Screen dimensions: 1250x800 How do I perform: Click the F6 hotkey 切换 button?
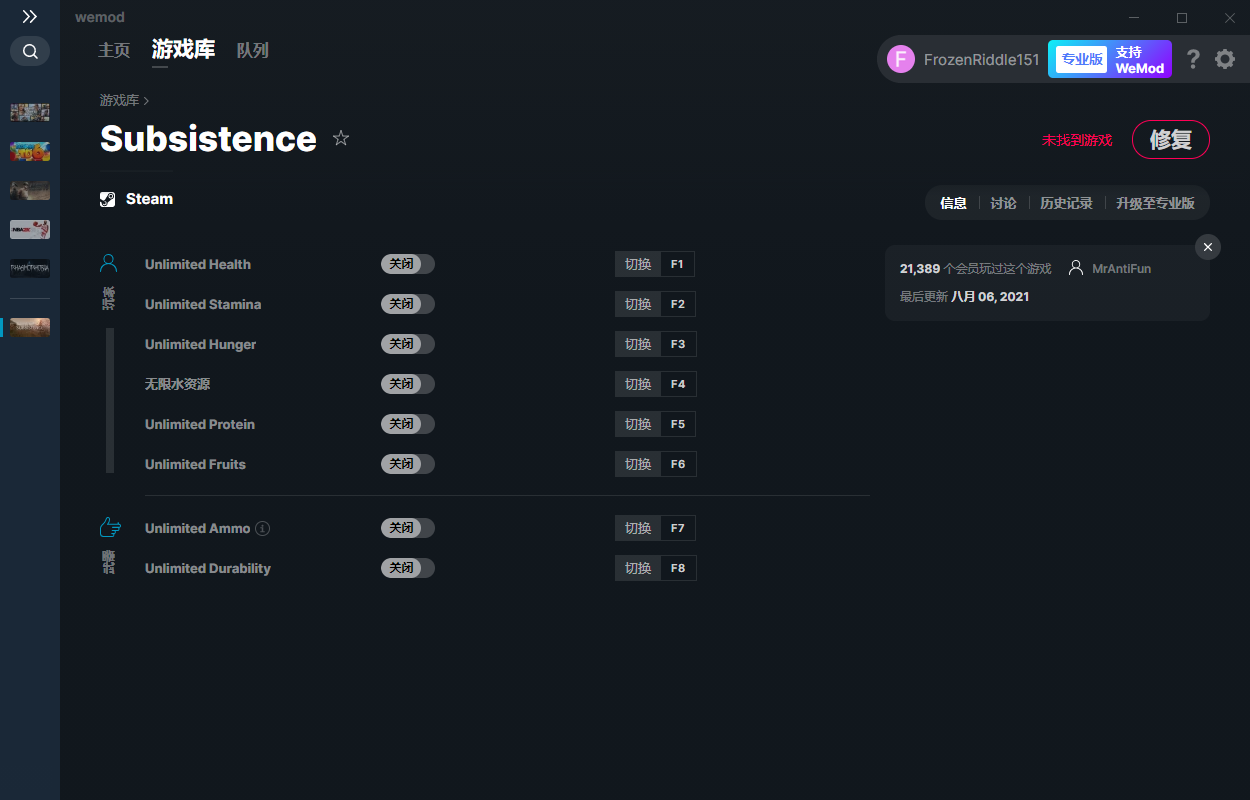click(x=655, y=464)
